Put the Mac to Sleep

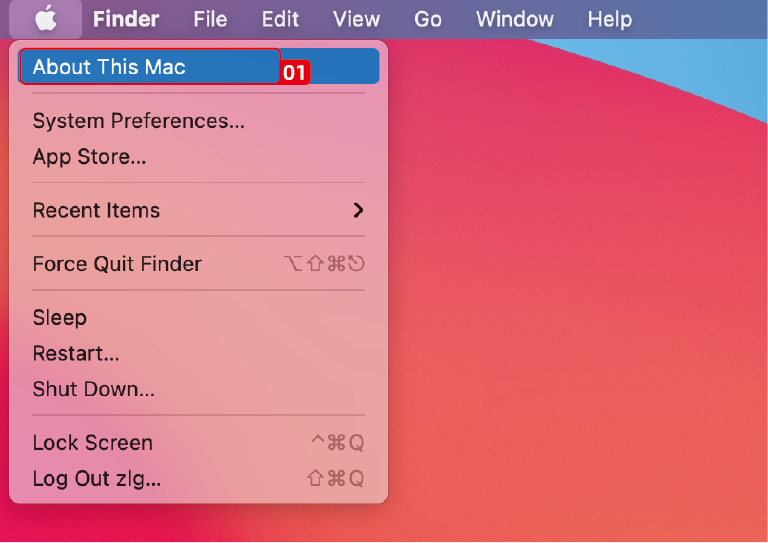click(x=60, y=317)
